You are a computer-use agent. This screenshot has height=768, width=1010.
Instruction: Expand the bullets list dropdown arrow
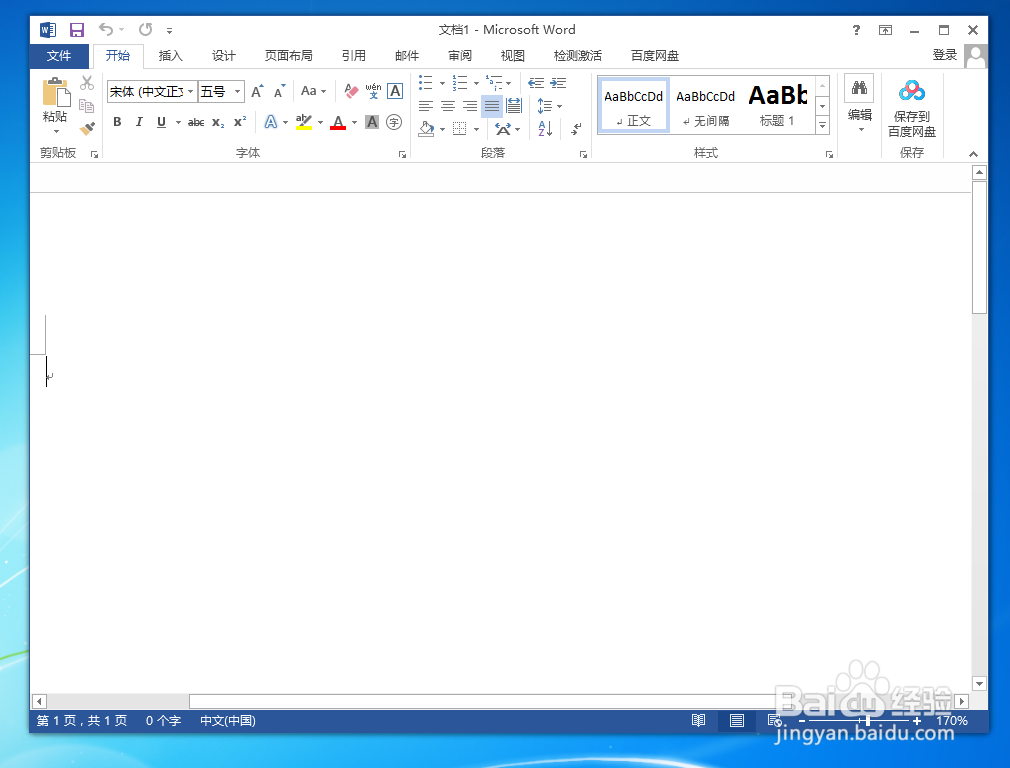click(x=443, y=83)
